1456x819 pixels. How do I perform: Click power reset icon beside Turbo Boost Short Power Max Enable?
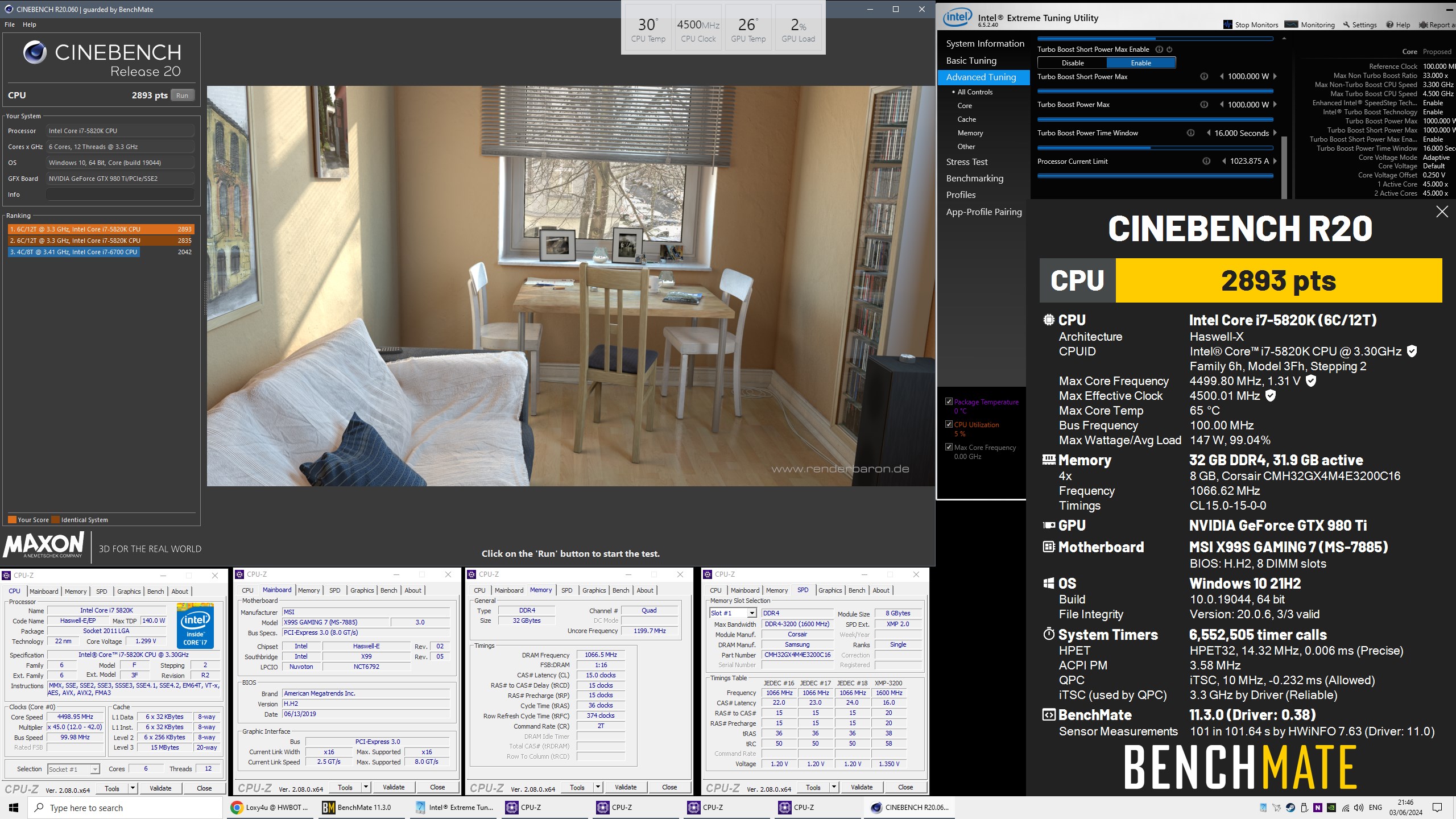point(1169,49)
